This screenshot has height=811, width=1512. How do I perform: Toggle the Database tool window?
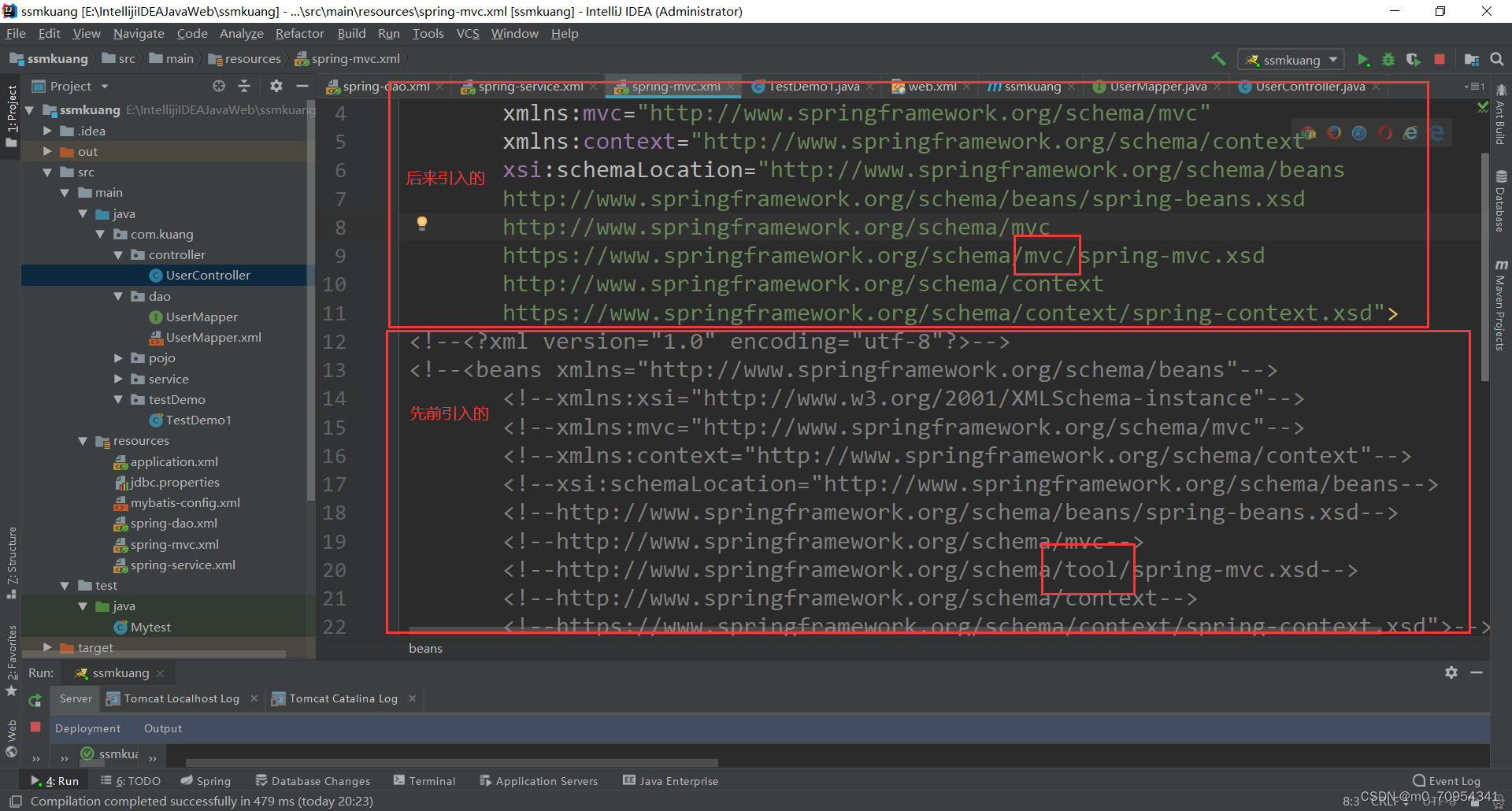tap(1501, 197)
